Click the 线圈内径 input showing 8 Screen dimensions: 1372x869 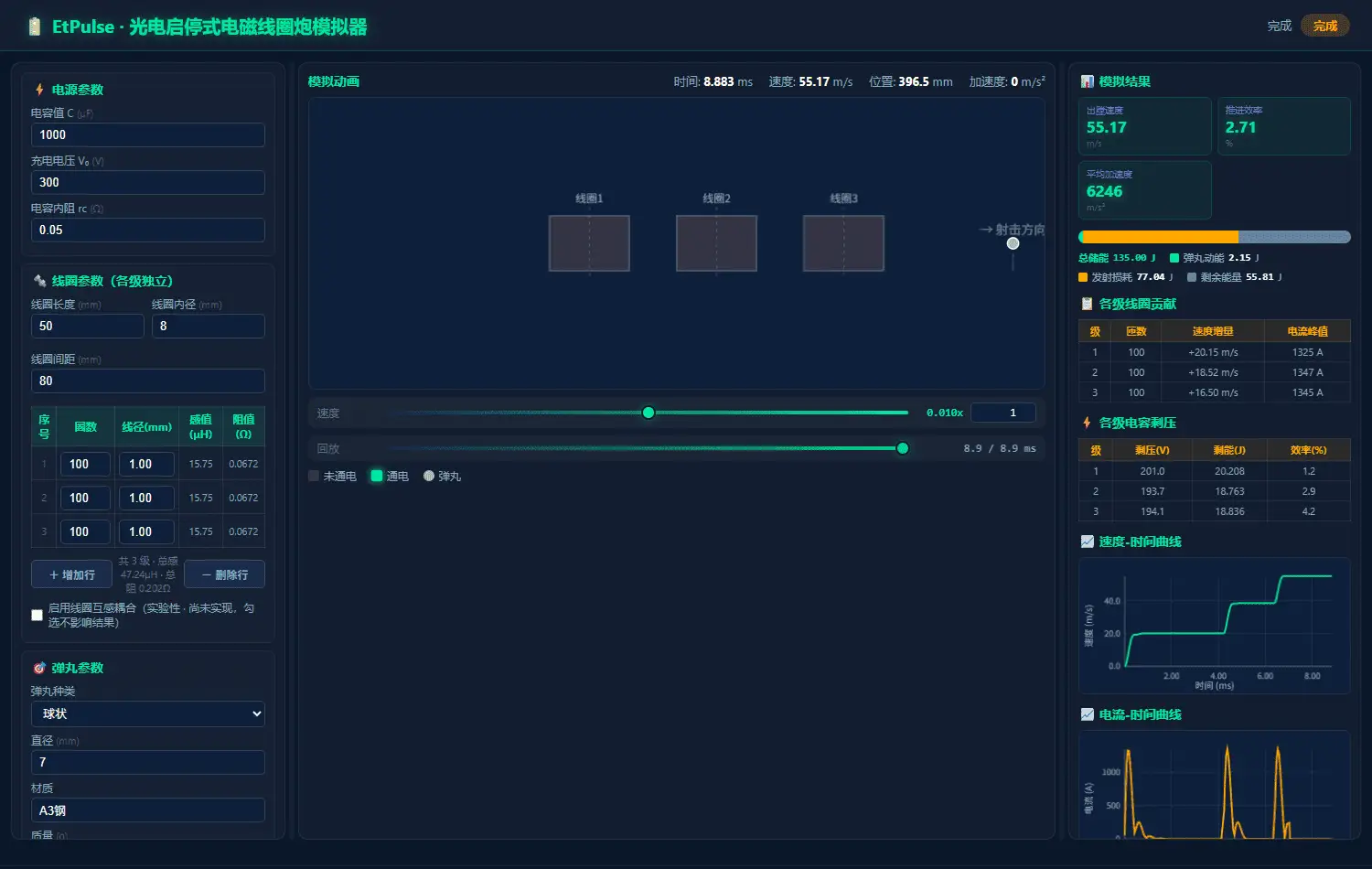click(209, 326)
